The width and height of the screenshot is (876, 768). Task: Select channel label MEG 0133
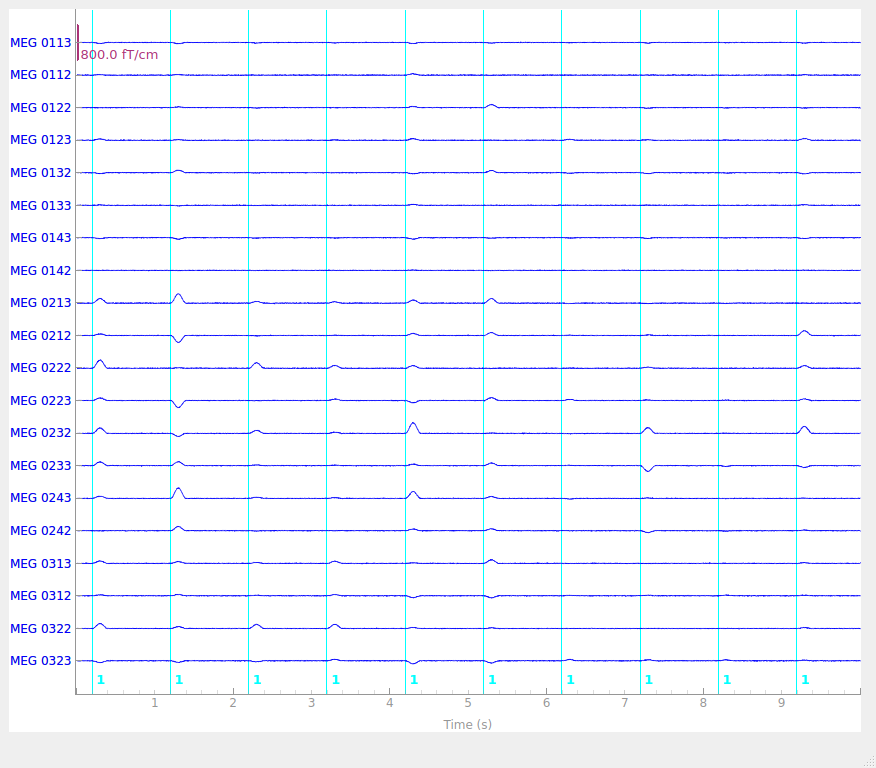click(x=41, y=206)
